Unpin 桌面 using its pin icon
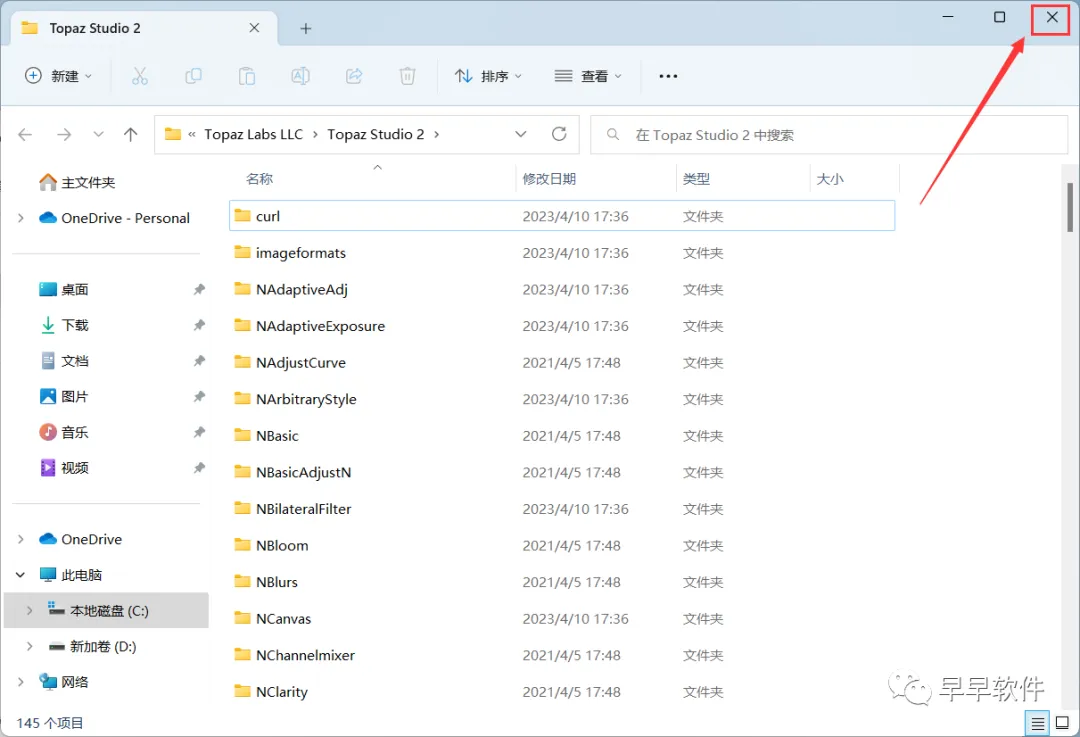The height and width of the screenshot is (737, 1080). (199, 289)
